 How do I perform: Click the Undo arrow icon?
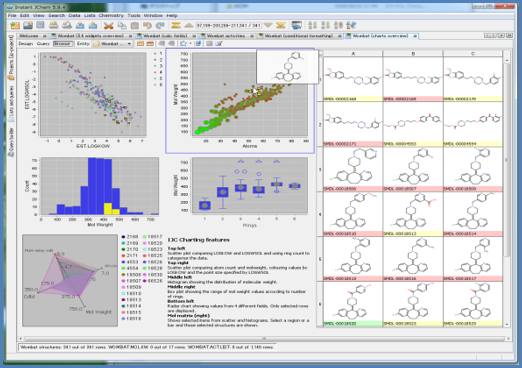pos(147,26)
